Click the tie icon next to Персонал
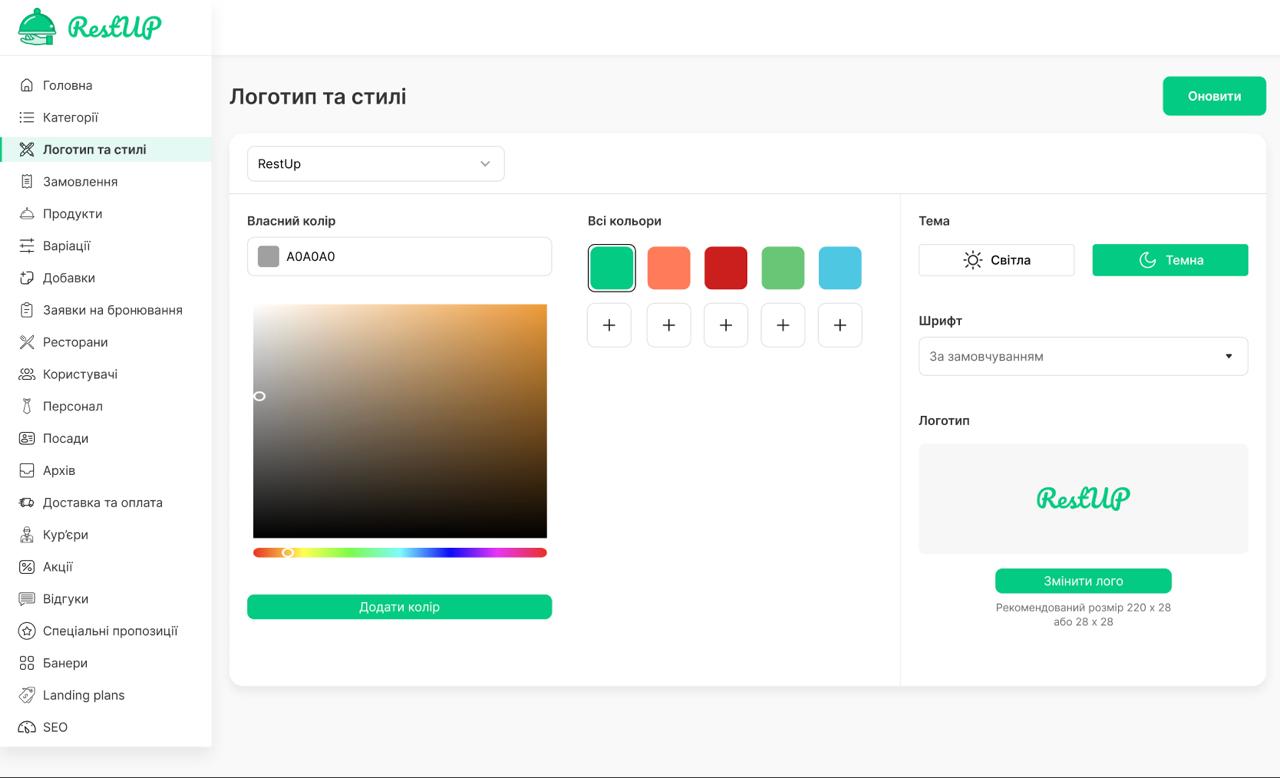 click(27, 406)
